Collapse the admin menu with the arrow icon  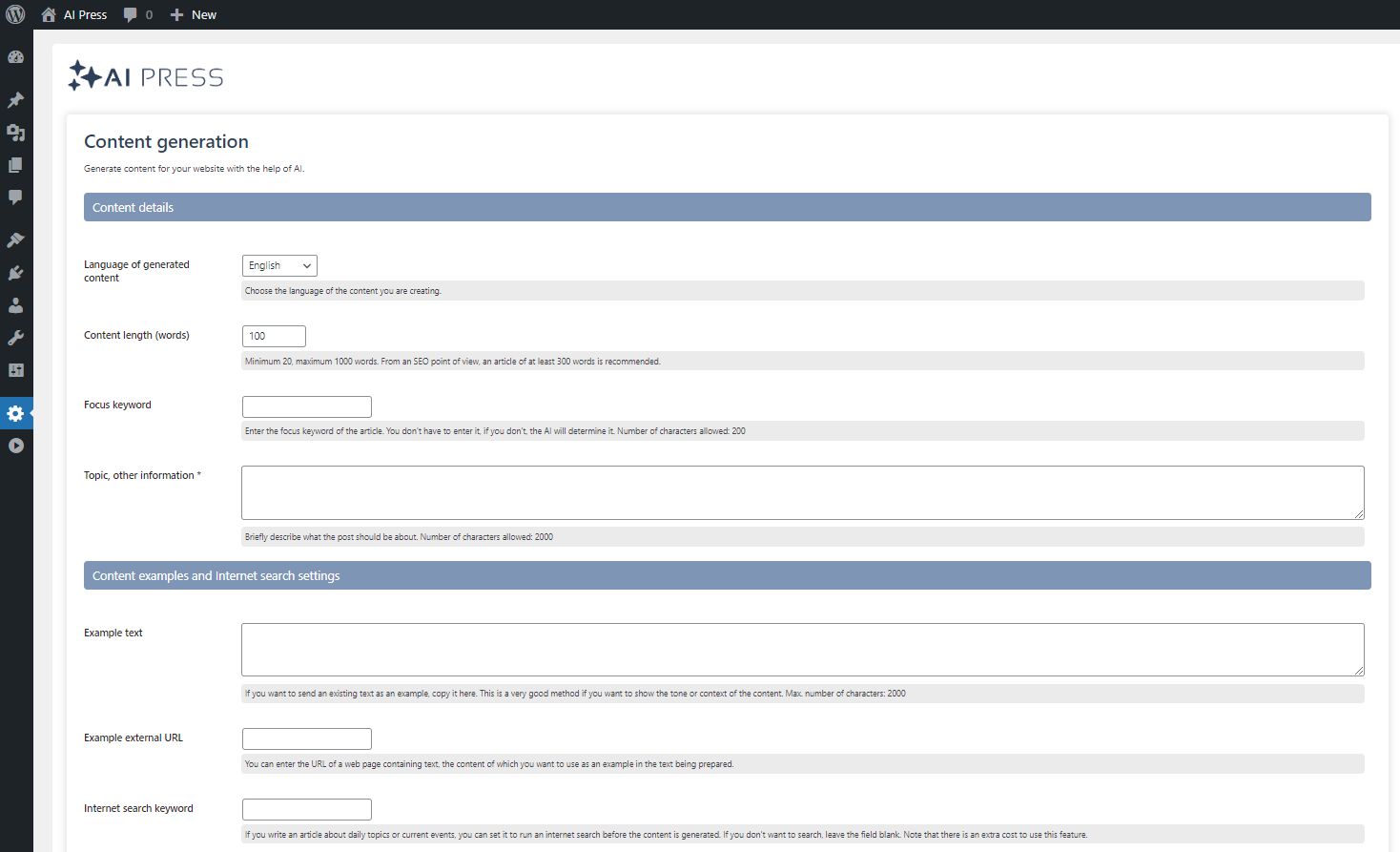(15, 446)
